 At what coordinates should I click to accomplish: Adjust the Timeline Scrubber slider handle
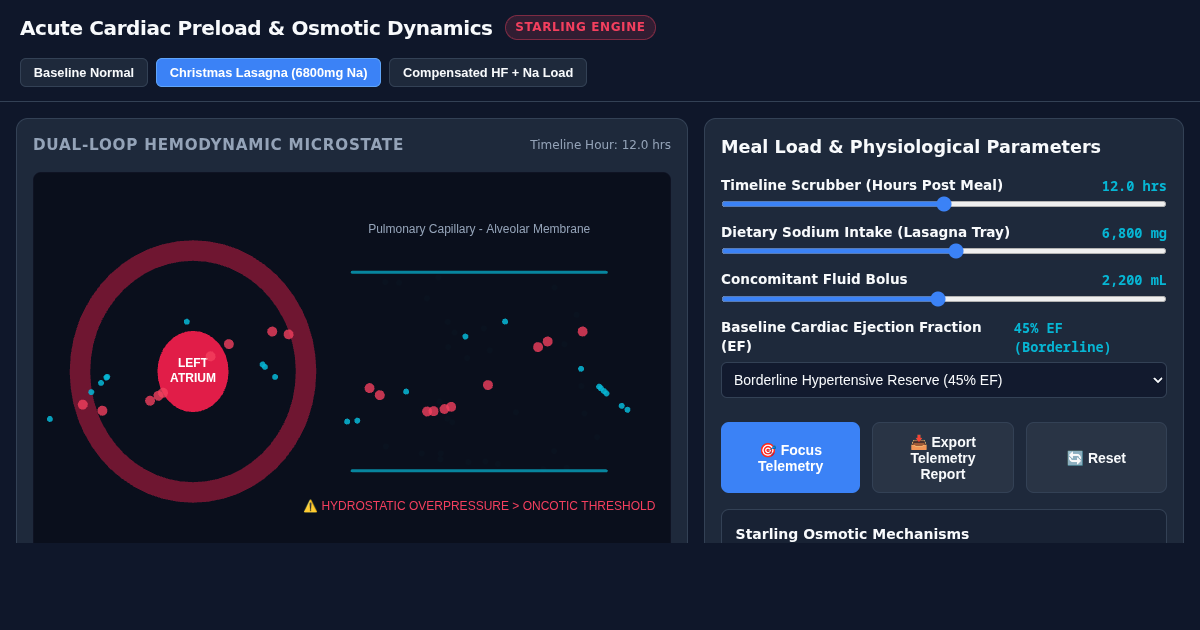click(x=944, y=204)
